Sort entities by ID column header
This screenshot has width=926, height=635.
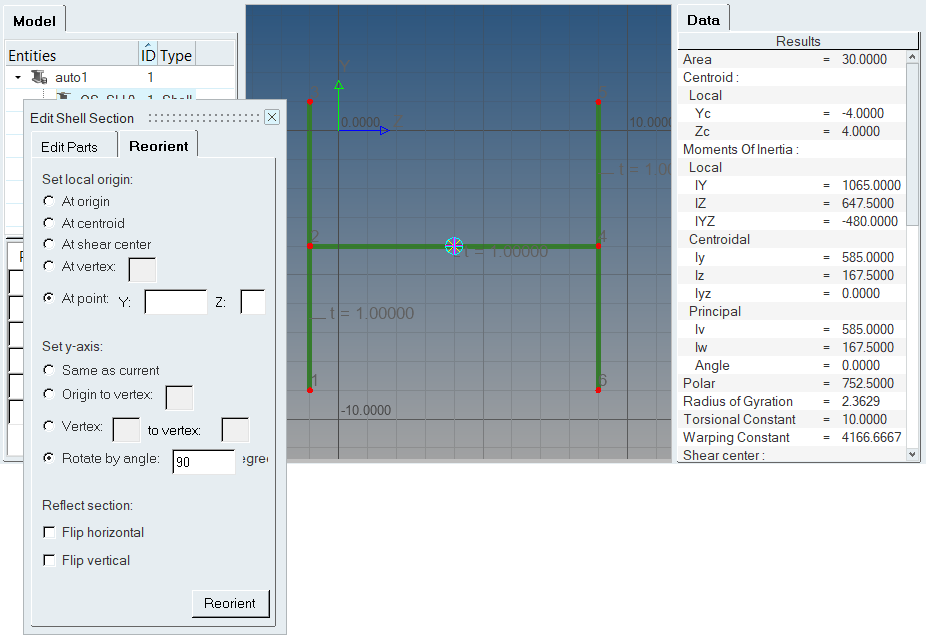[147, 55]
